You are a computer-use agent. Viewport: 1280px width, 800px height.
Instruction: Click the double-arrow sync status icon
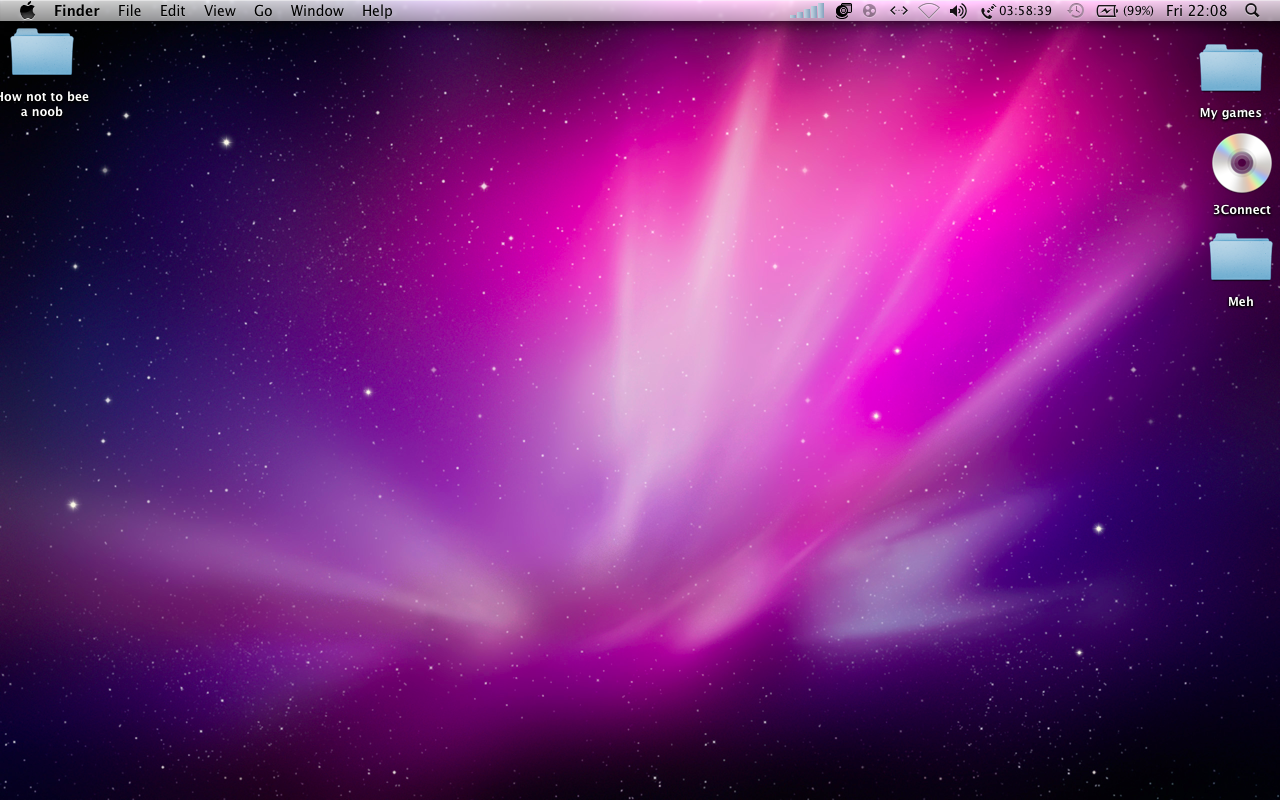click(x=899, y=11)
